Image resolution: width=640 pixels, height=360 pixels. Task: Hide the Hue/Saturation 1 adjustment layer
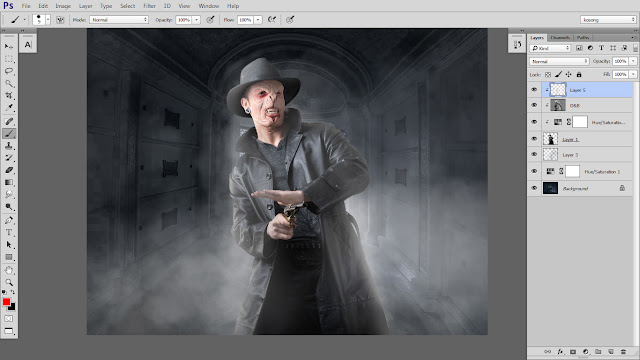[x=534, y=171]
